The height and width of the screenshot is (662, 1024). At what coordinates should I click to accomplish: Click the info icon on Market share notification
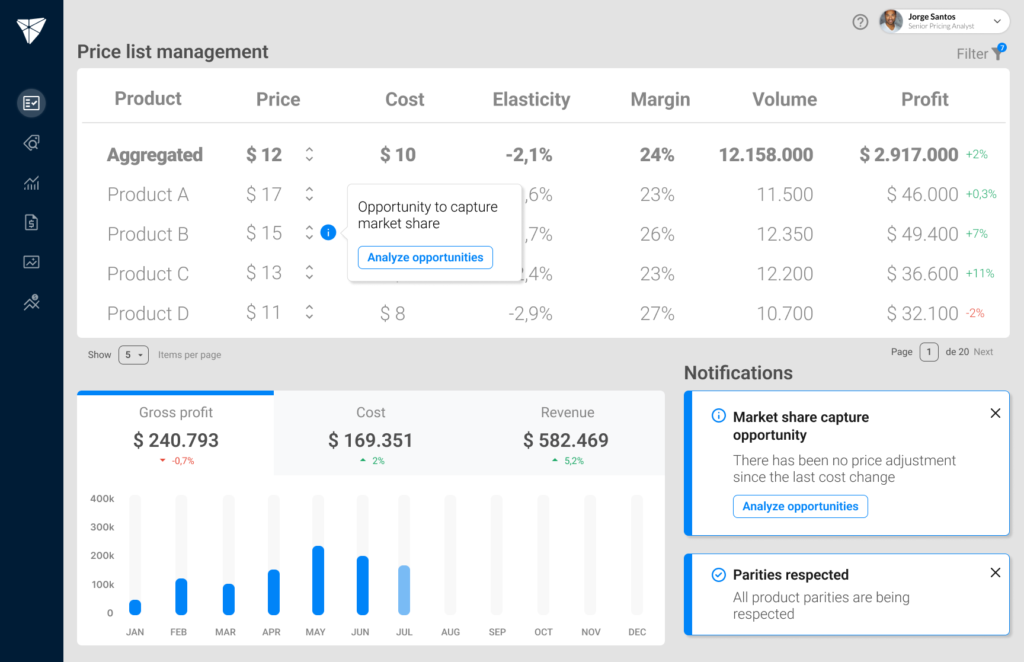coord(718,416)
